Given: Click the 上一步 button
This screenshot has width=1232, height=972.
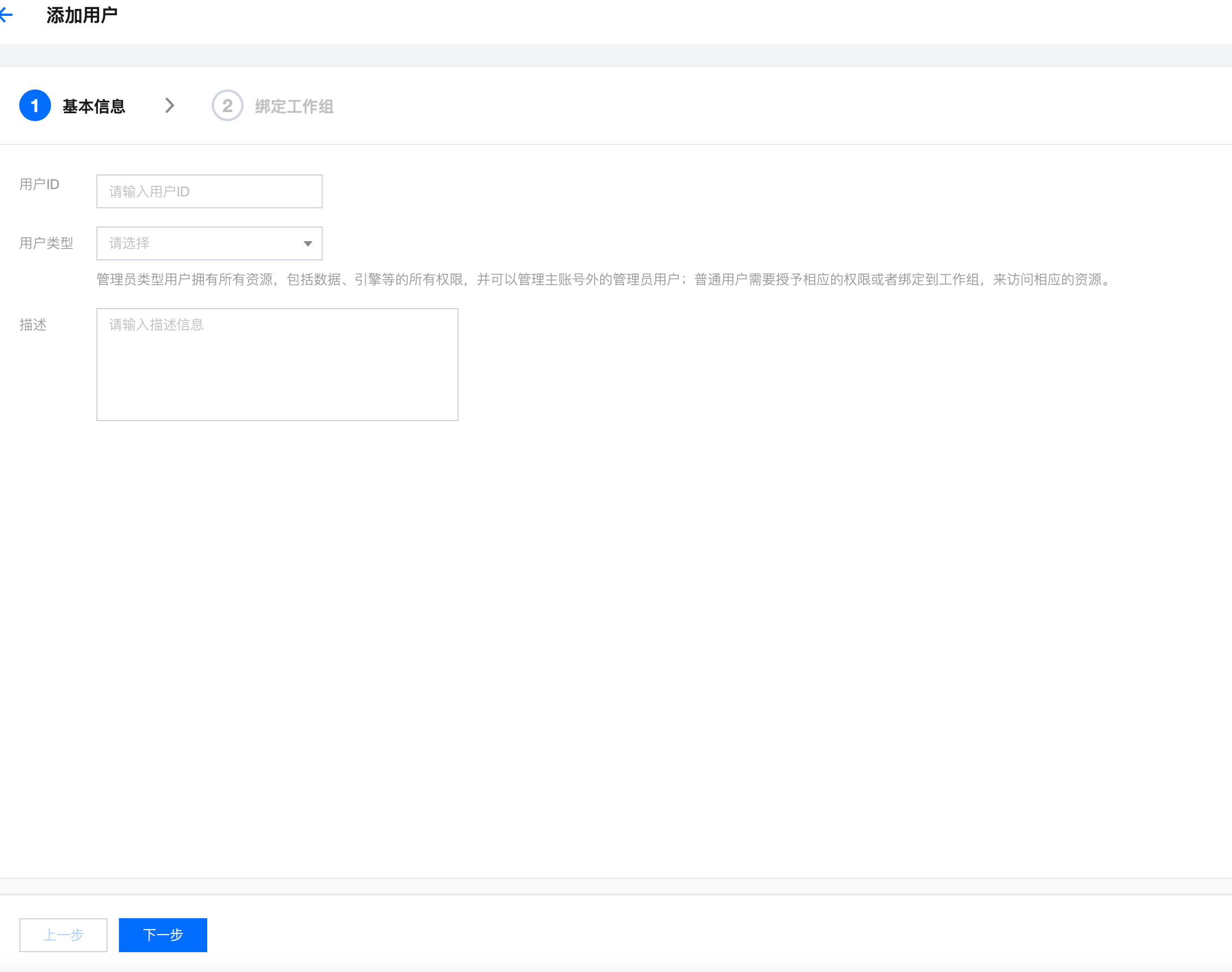Looking at the screenshot, I should (63, 935).
